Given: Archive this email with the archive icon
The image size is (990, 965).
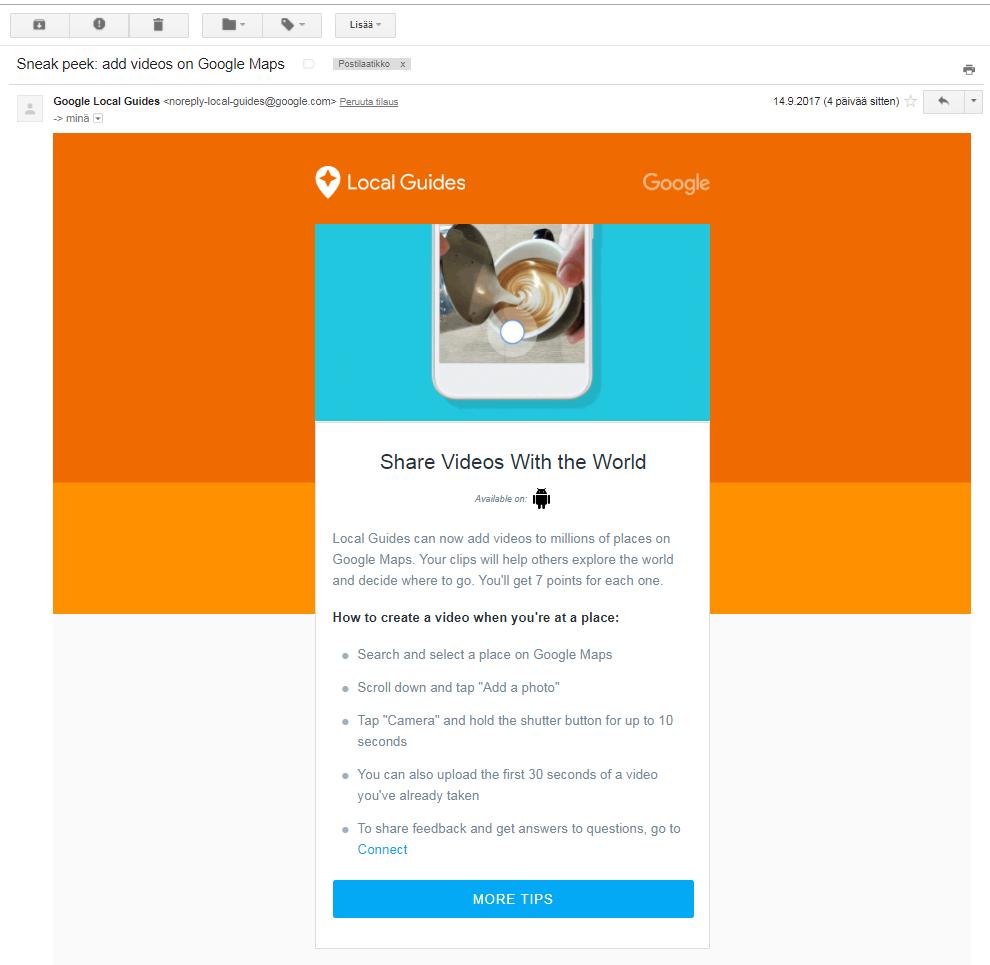Looking at the screenshot, I should pos(39,25).
